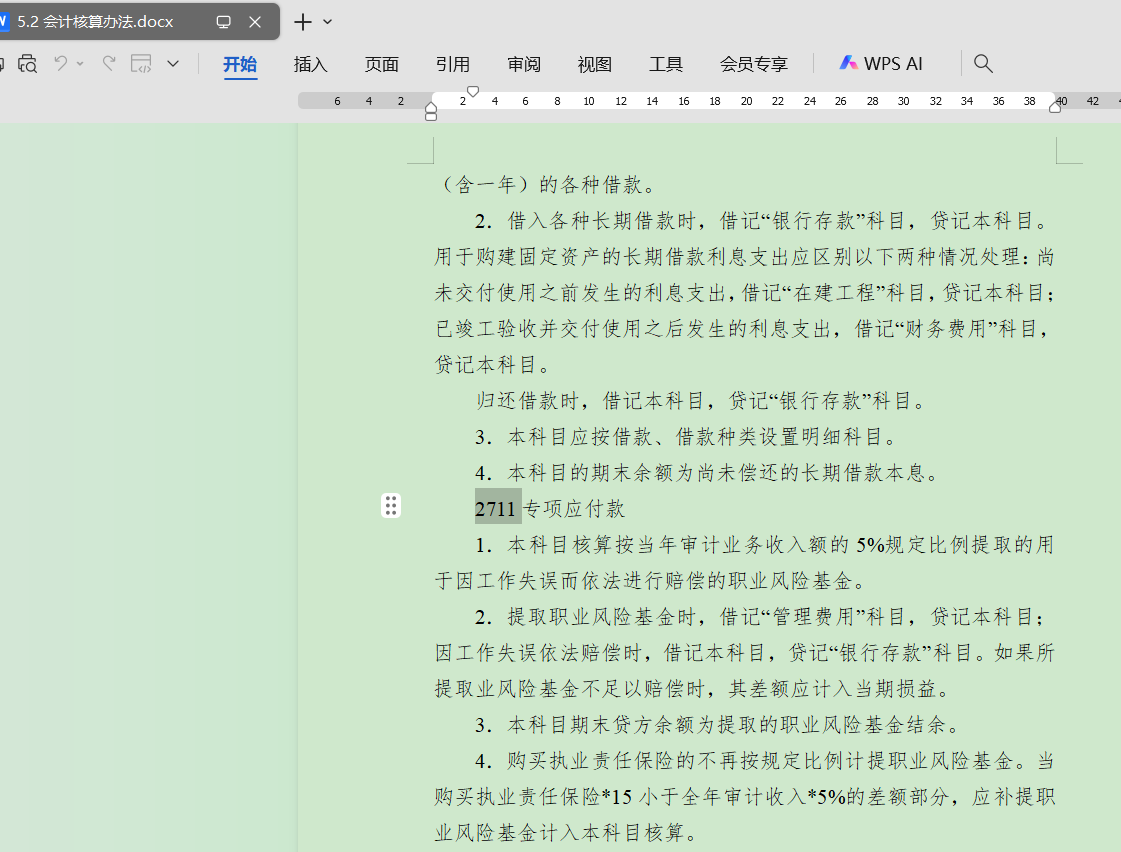Click the code-window icon in quick toolbar
The height and width of the screenshot is (852, 1121).
pyautogui.click(x=142, y=64)
